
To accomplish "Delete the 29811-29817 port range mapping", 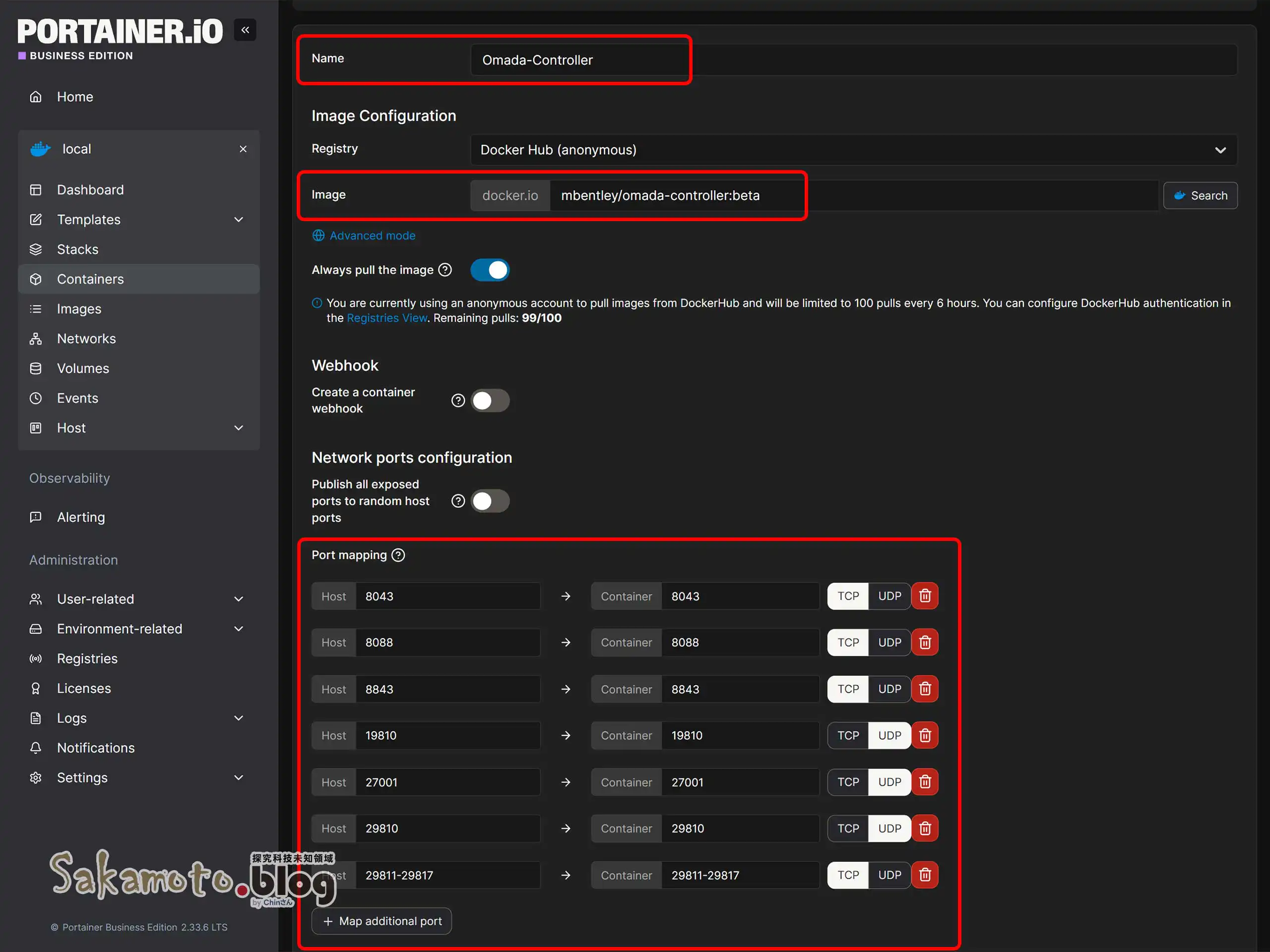I will click(x=925, y=875).
